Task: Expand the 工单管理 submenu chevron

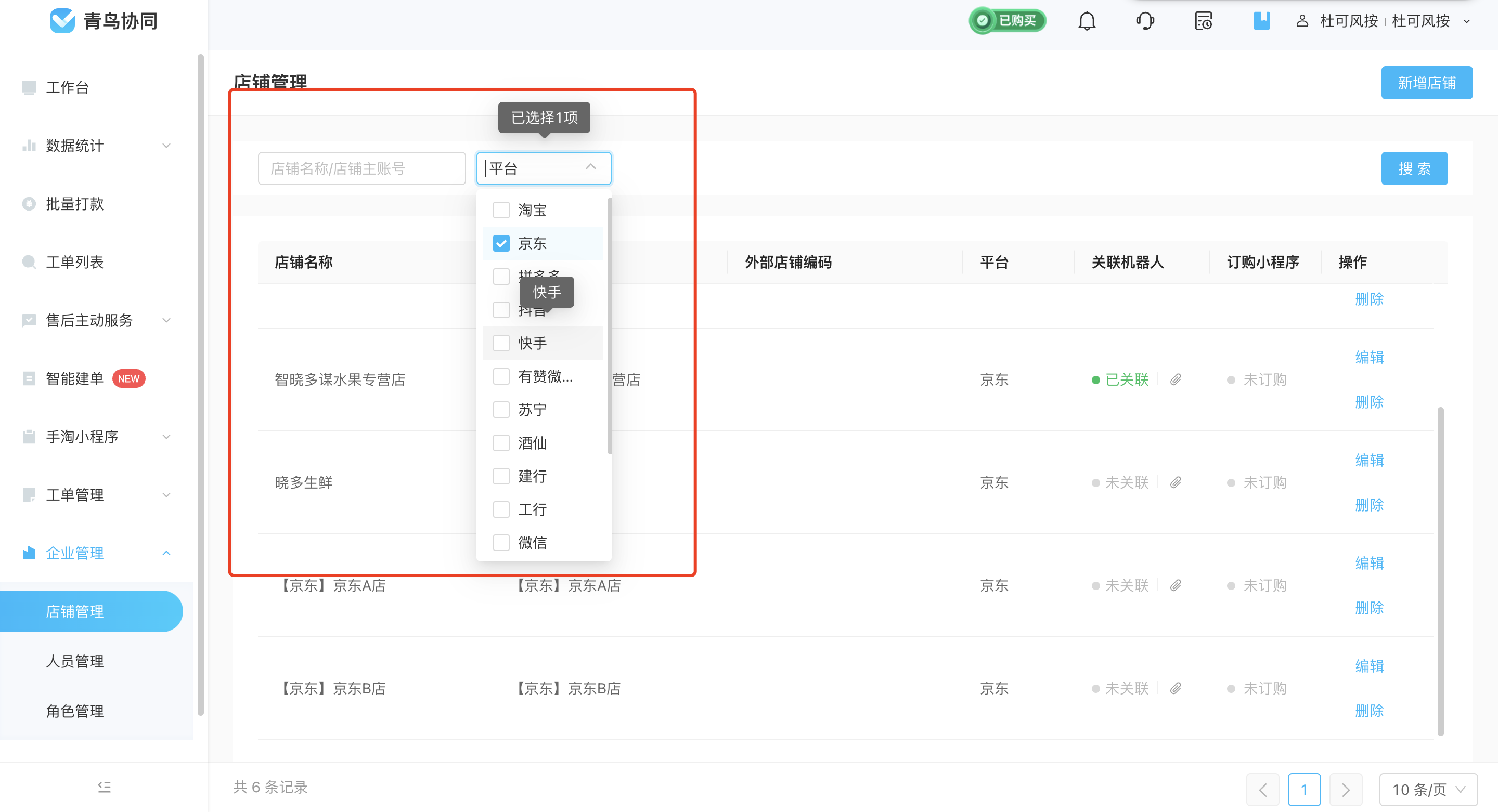Action: [x=166, y=495]
